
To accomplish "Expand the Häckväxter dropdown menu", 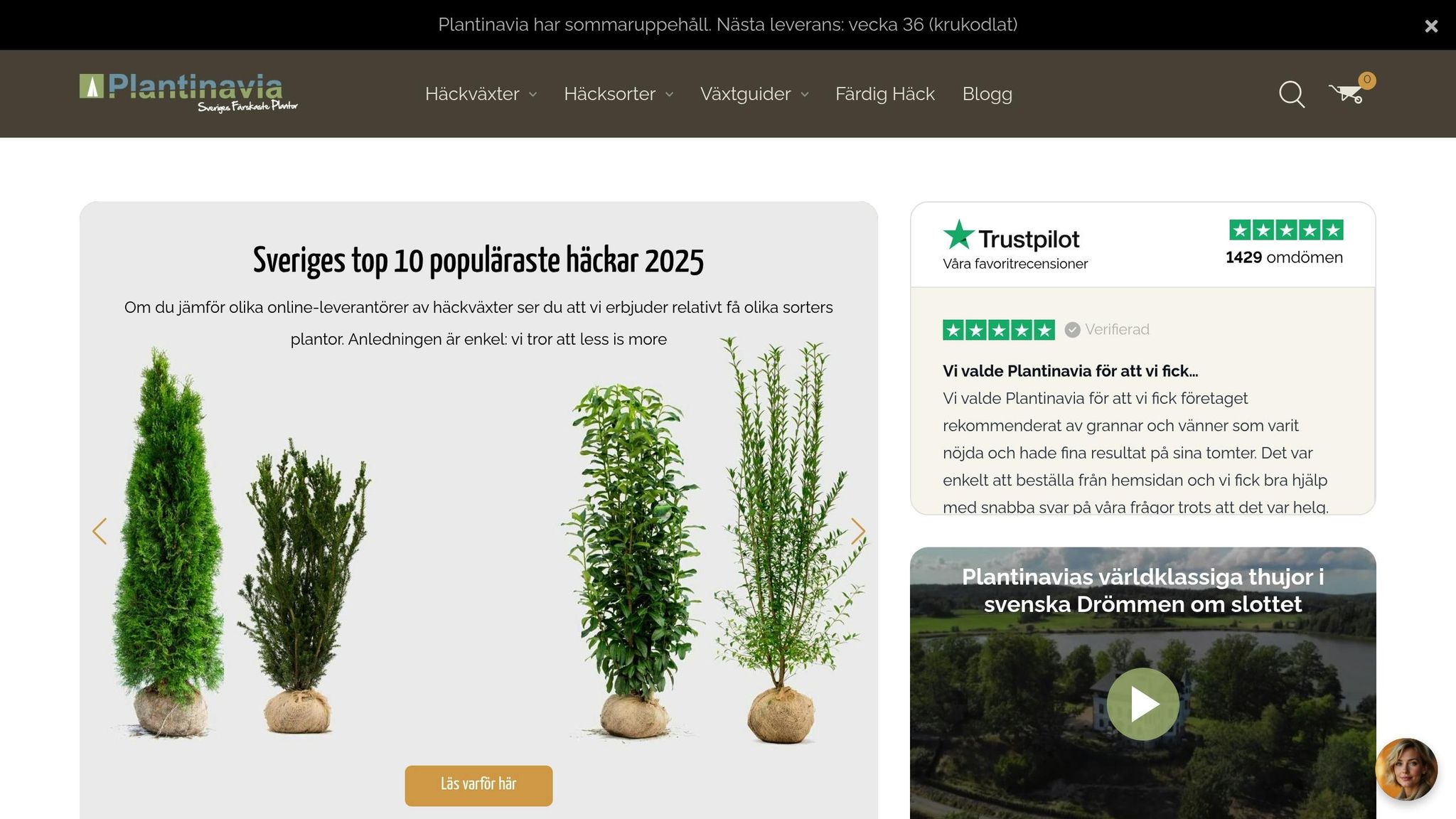I will (481, 94).
